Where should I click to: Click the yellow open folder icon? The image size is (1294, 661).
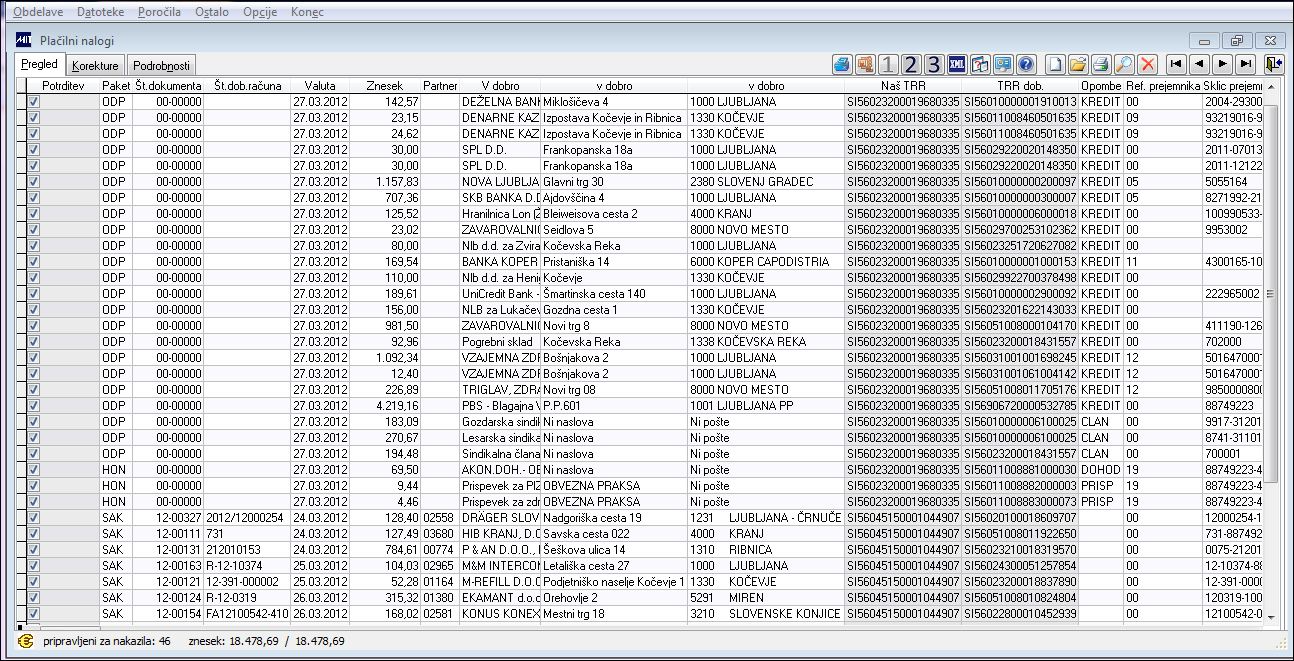(x=1078, y=64)
